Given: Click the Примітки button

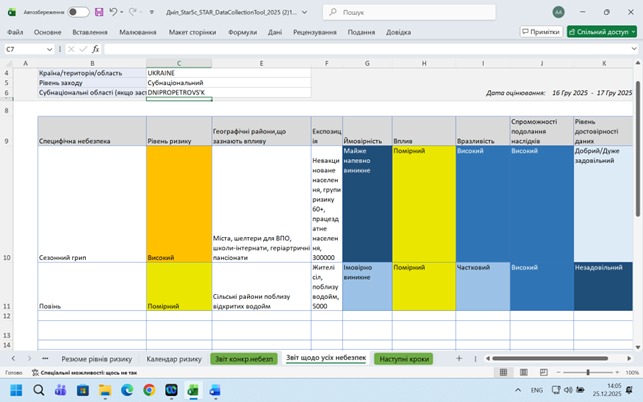Looking at the screenshot, I should click(540, 31).
